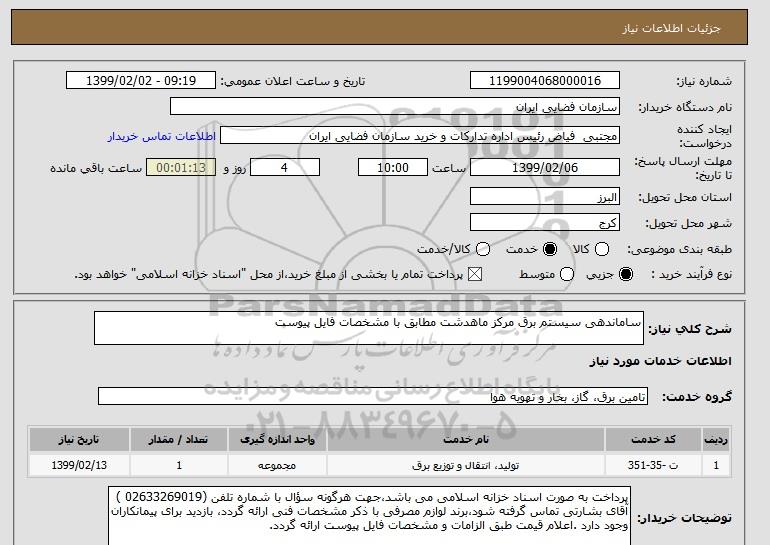Screen dimensions: 770x545
Task: Click the announcement date field 1399/02/02 - 09:19
Action: click(141, 81)
